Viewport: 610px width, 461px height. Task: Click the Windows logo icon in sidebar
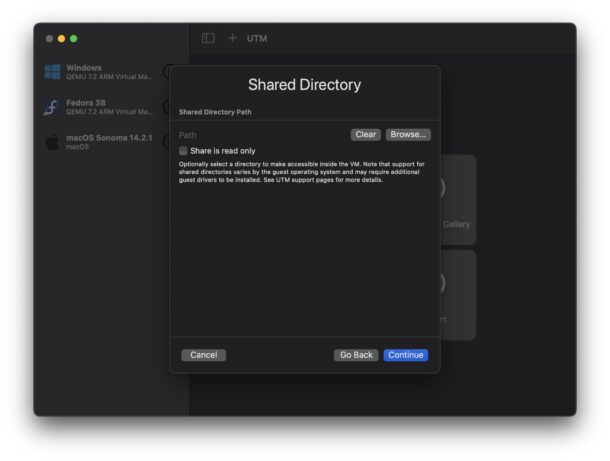52,72
